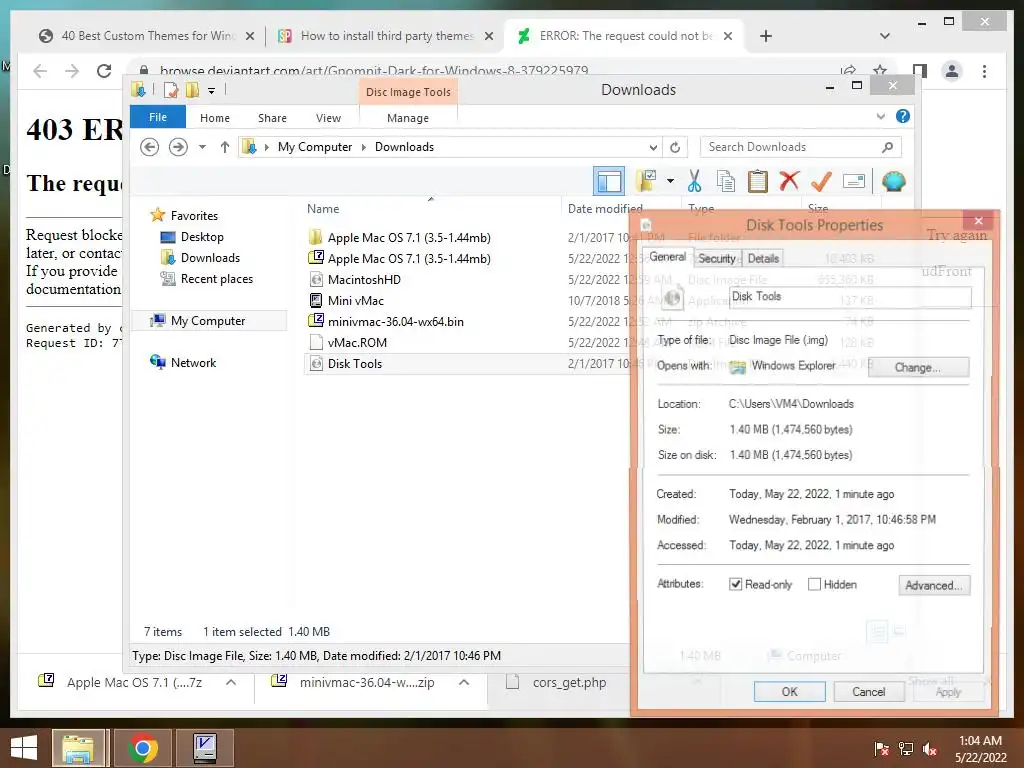Switch to Home ribbon tab
Screen dimensions: 1024x768
pos(215,118)
